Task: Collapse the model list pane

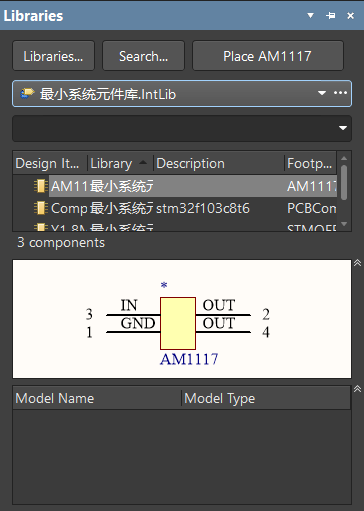Action: click(x=357, y=389)
